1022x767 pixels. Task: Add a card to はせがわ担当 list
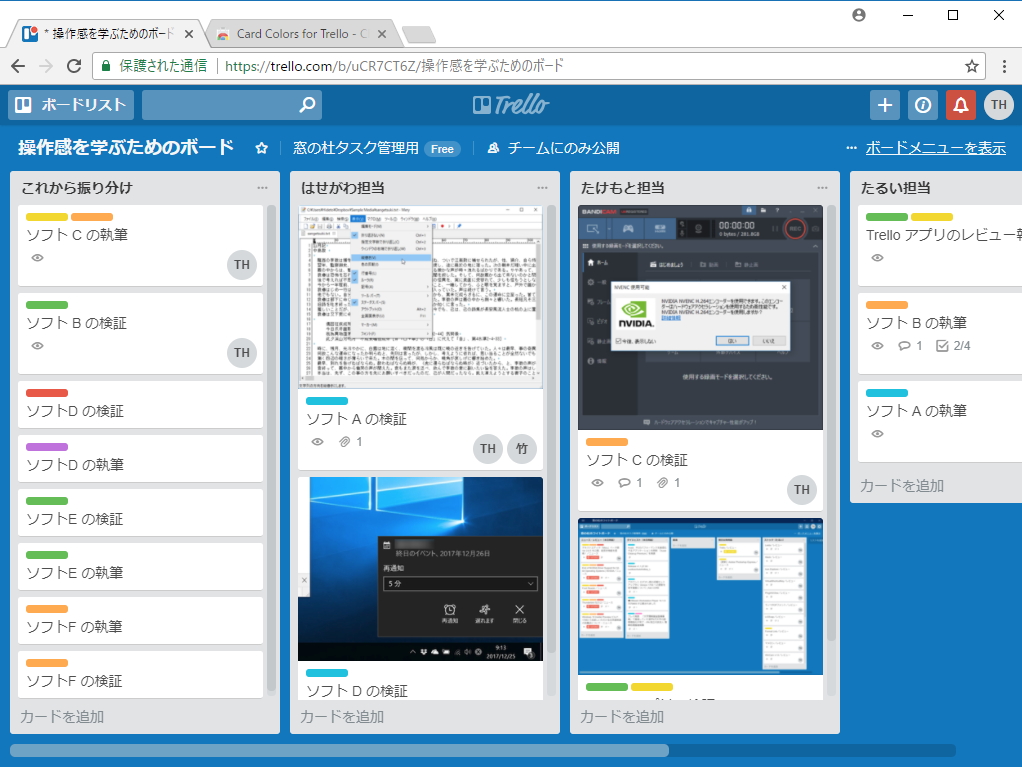coord(342,717)
